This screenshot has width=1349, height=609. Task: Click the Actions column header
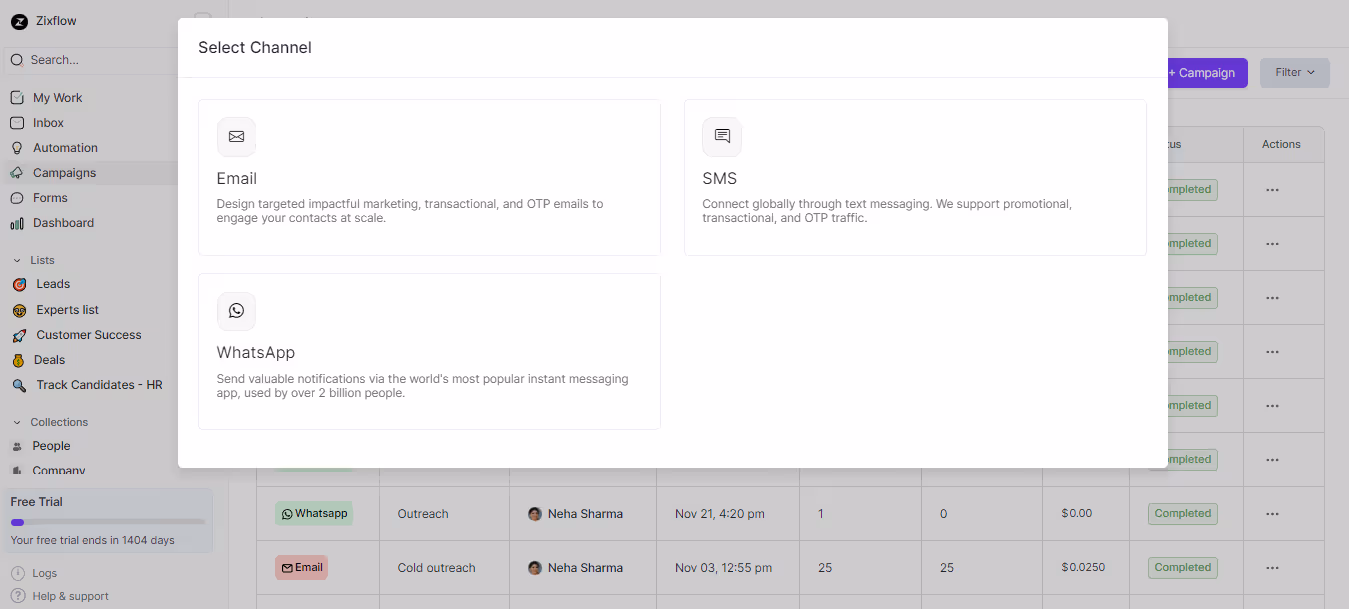coord(1281,144)
